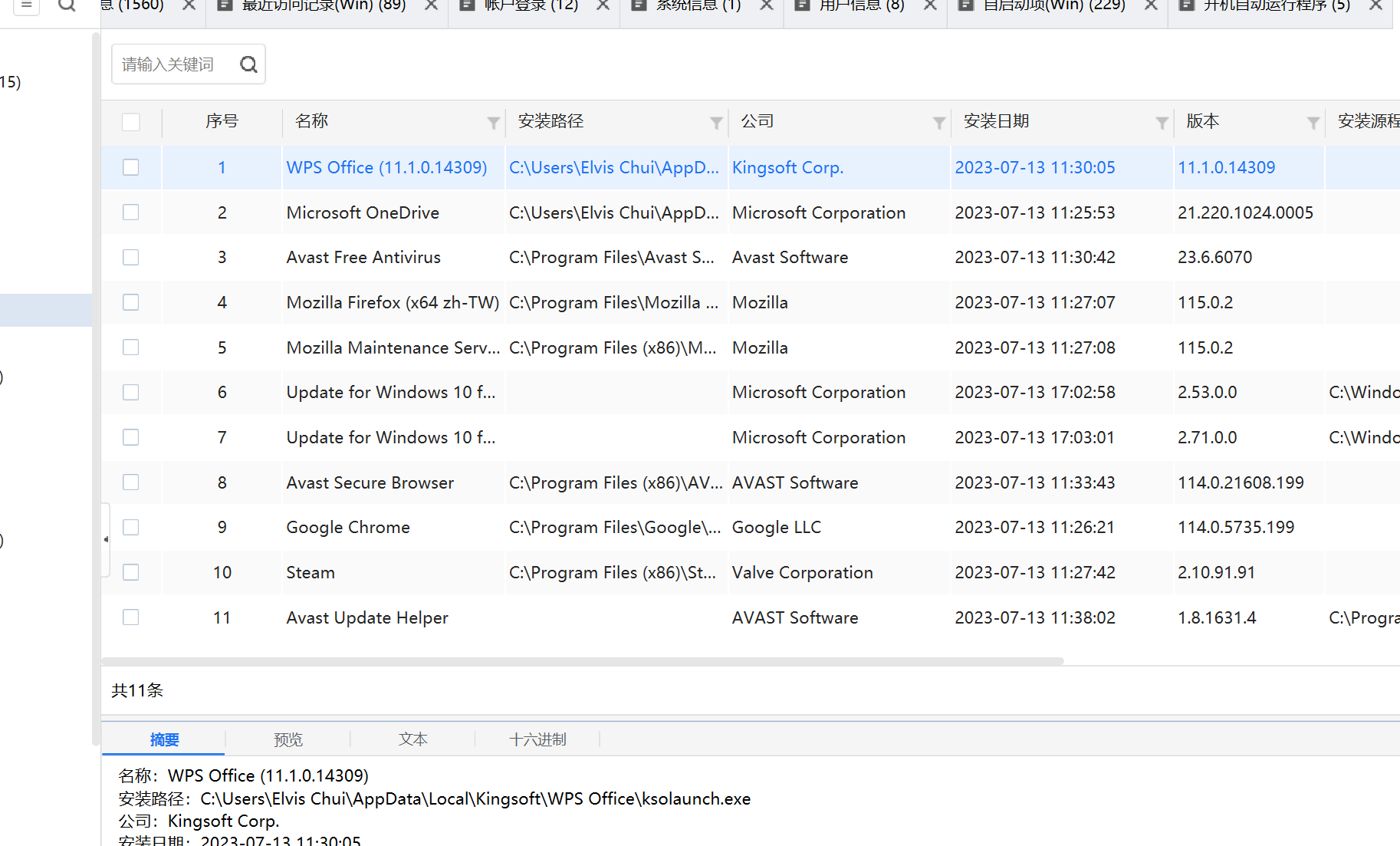Check the box for row 6, version 2.53.0.0
The image size is (1400, 846).
tap(131, 392)
